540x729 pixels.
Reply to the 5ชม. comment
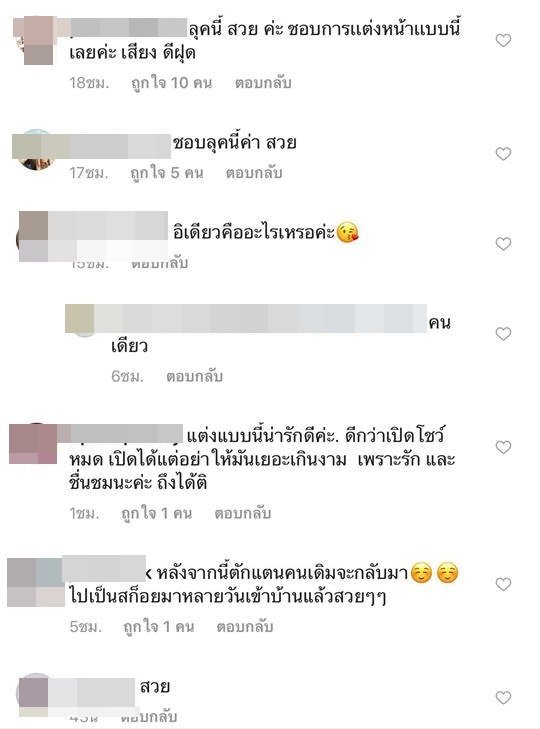click(x=245, y=627)
